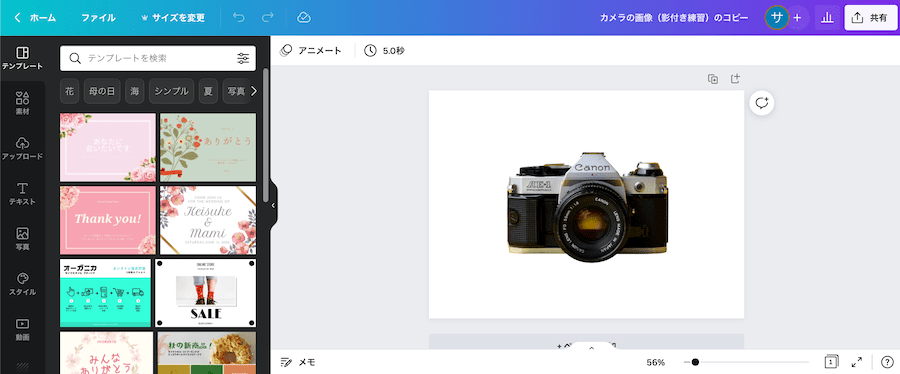900x374 pixels.
Task: Go back with the ホーム button
Action: pyautogui.click(x=35, y=18)
